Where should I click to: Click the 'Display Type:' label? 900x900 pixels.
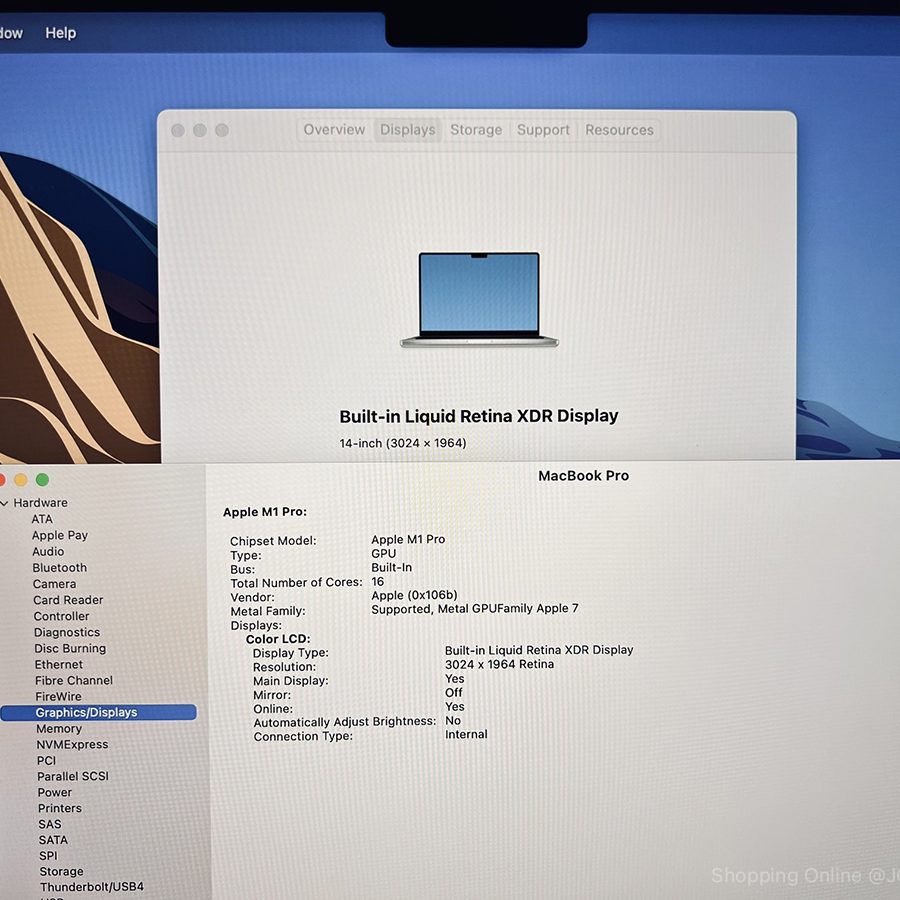[x=291, y=653]
